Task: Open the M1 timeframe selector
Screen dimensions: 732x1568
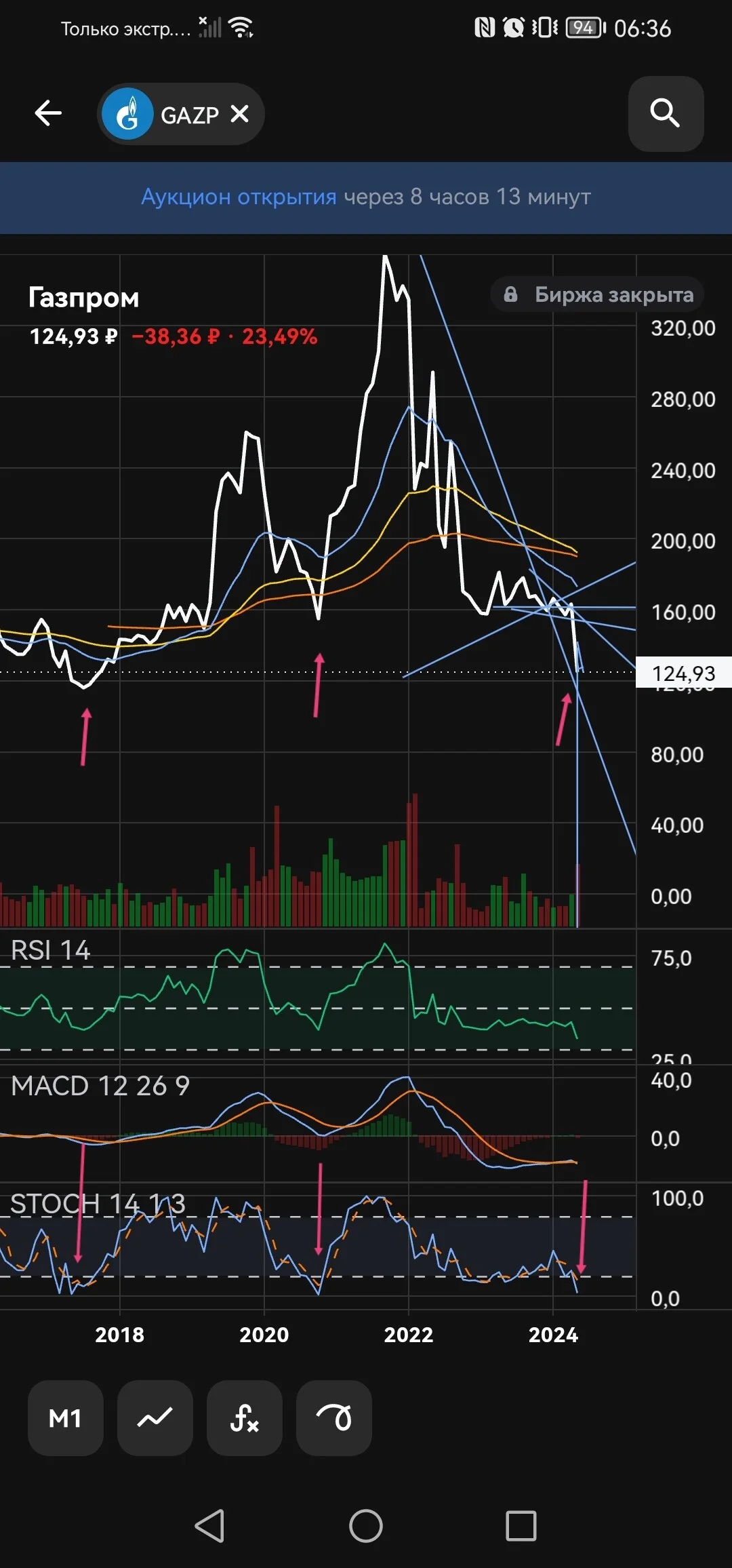Action: (66, 1417)
